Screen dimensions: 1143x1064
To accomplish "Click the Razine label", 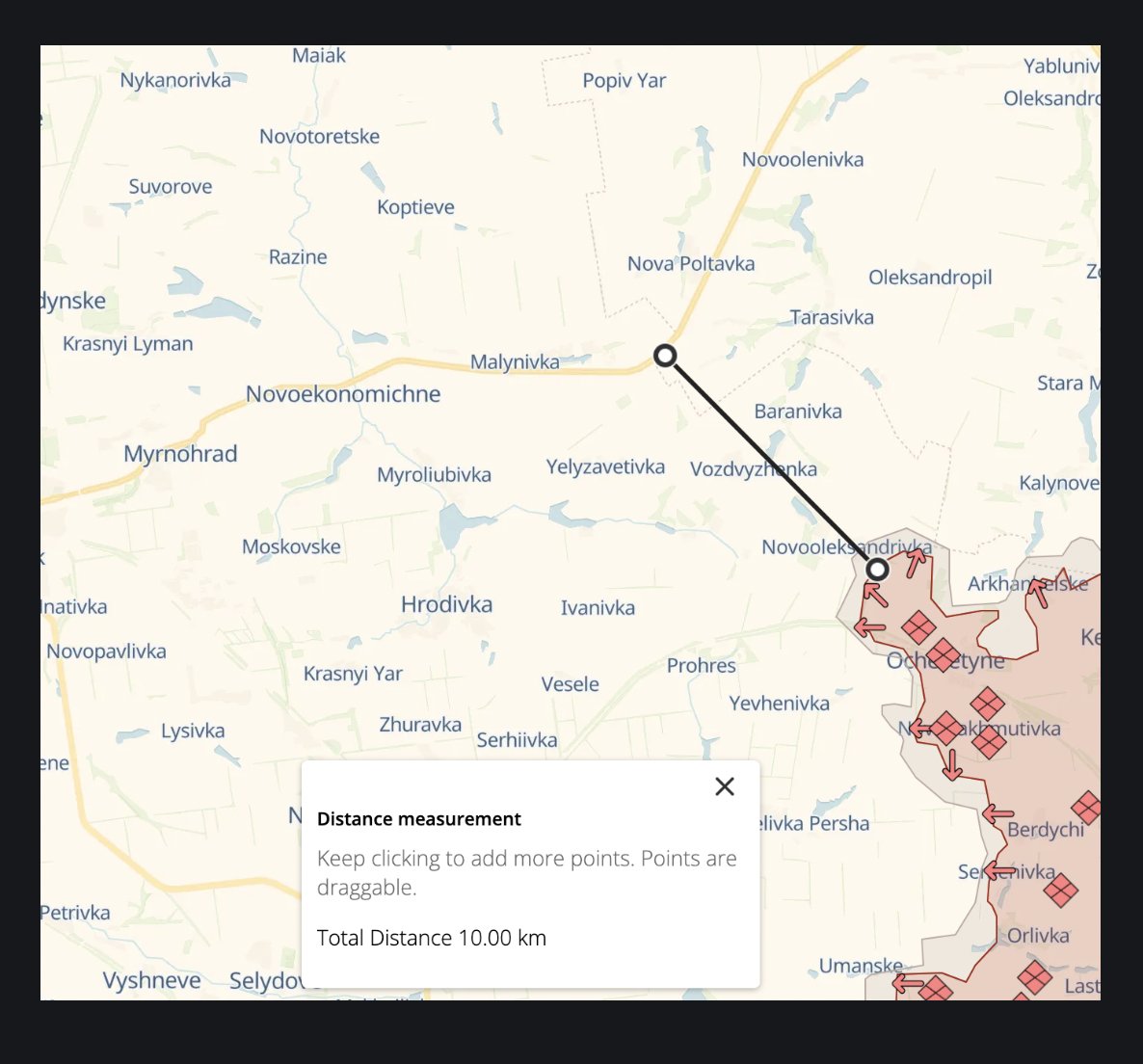I will 298,256.
